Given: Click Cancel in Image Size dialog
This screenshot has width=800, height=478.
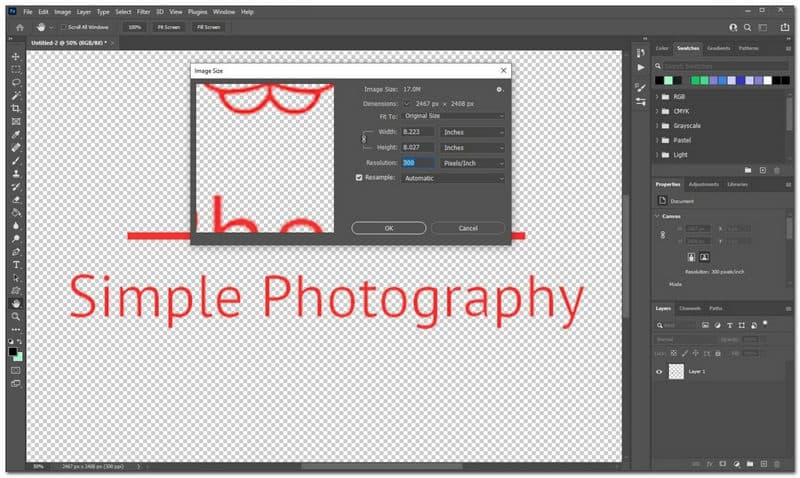Looking at the screenshot, I should pyautogui.click(x=468, y=228).
